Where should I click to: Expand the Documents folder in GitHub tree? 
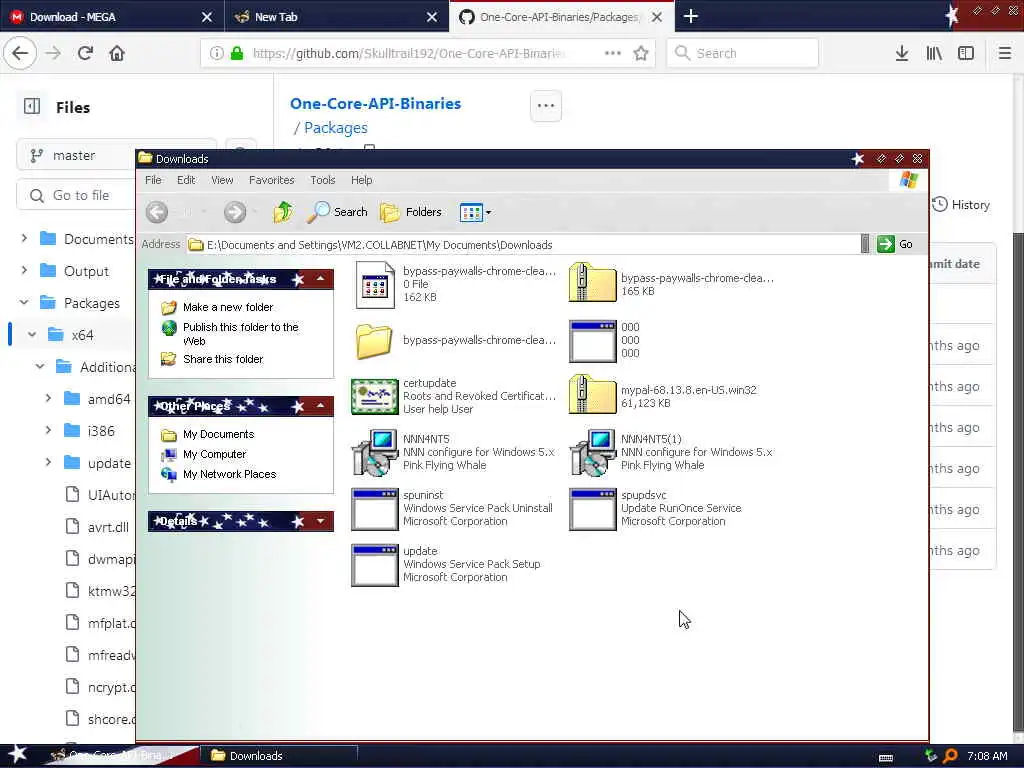pos(24,238)
